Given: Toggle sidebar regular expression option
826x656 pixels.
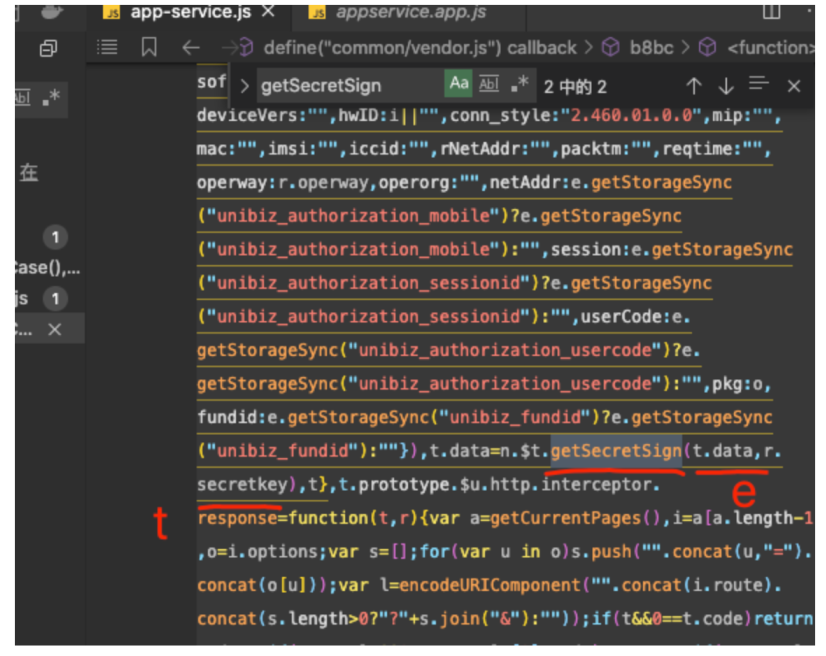Looking at the screenshot, I should coord(52,97).
